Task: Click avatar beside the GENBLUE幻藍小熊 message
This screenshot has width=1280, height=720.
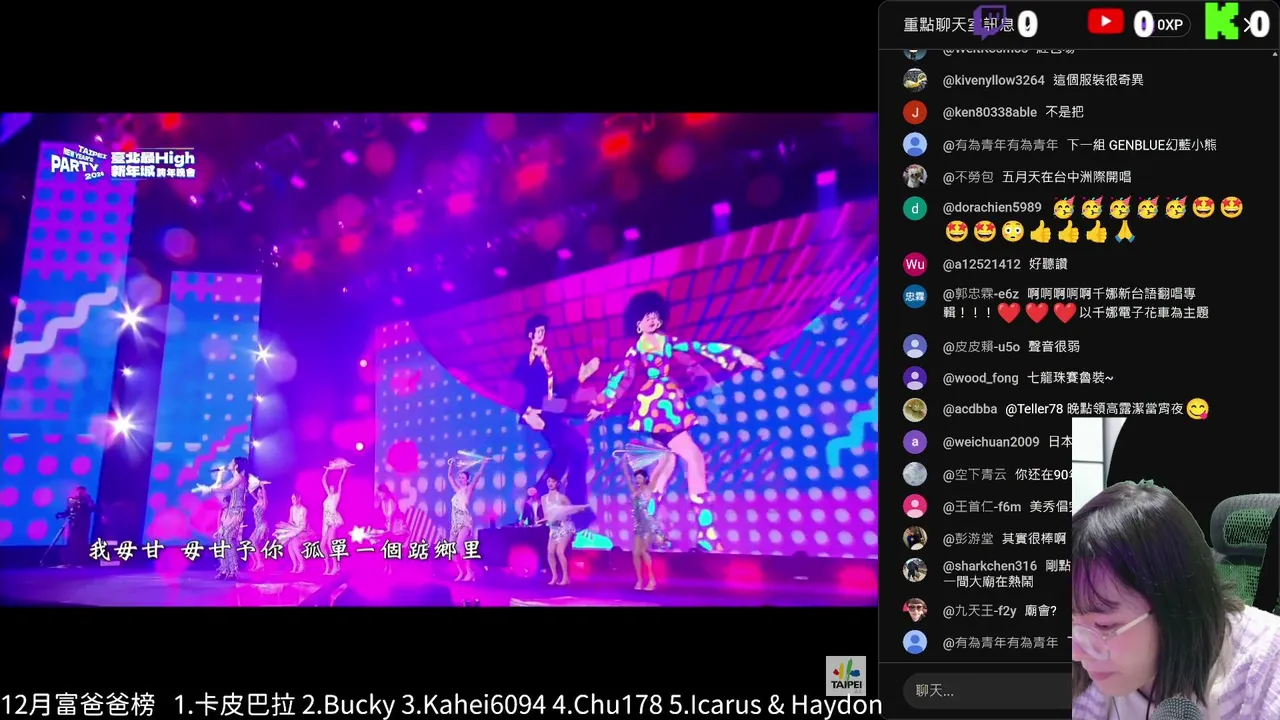Action: tap(915, 145)
